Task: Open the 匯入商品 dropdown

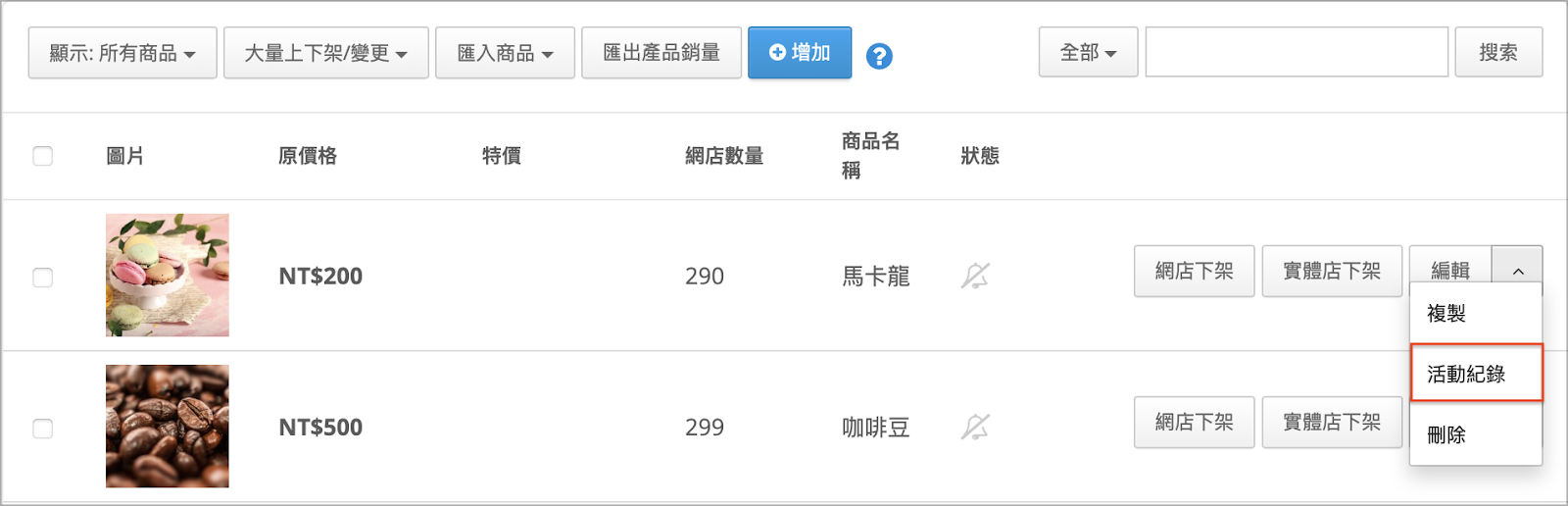Action: [505, 53]
